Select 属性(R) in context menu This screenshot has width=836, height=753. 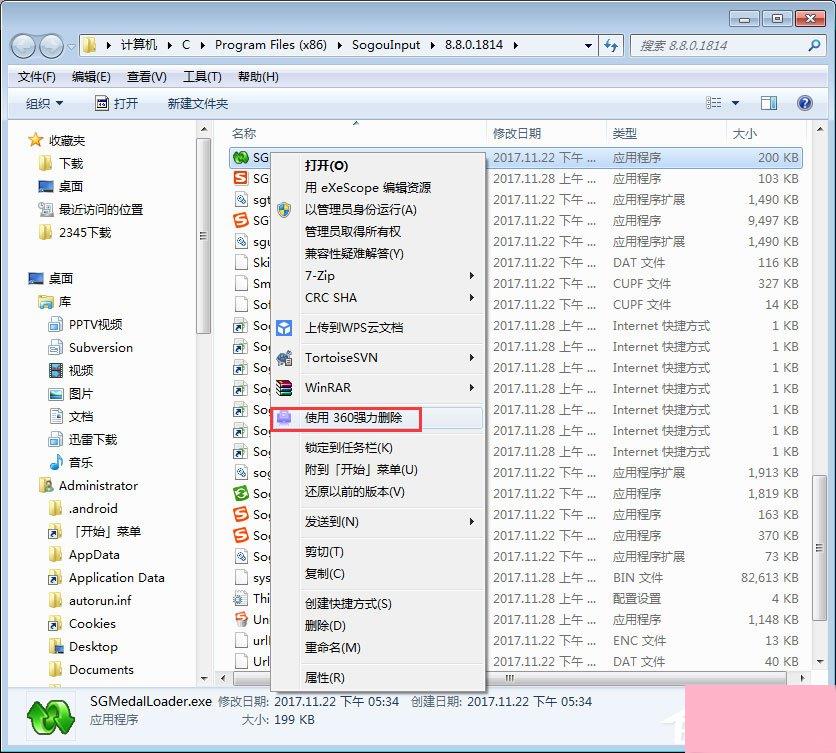pyautogui.click(x=324, y=677)
